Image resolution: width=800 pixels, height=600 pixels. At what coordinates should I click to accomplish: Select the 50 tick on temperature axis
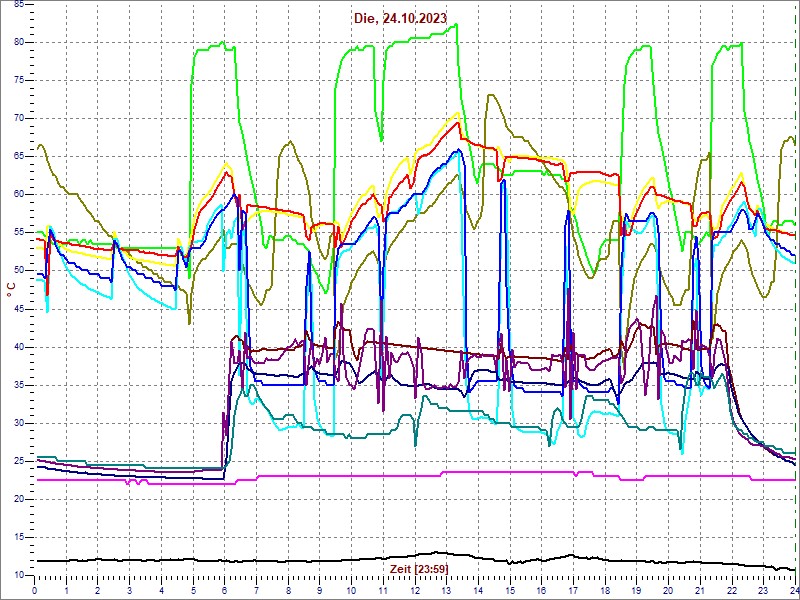tap(18, 271)
